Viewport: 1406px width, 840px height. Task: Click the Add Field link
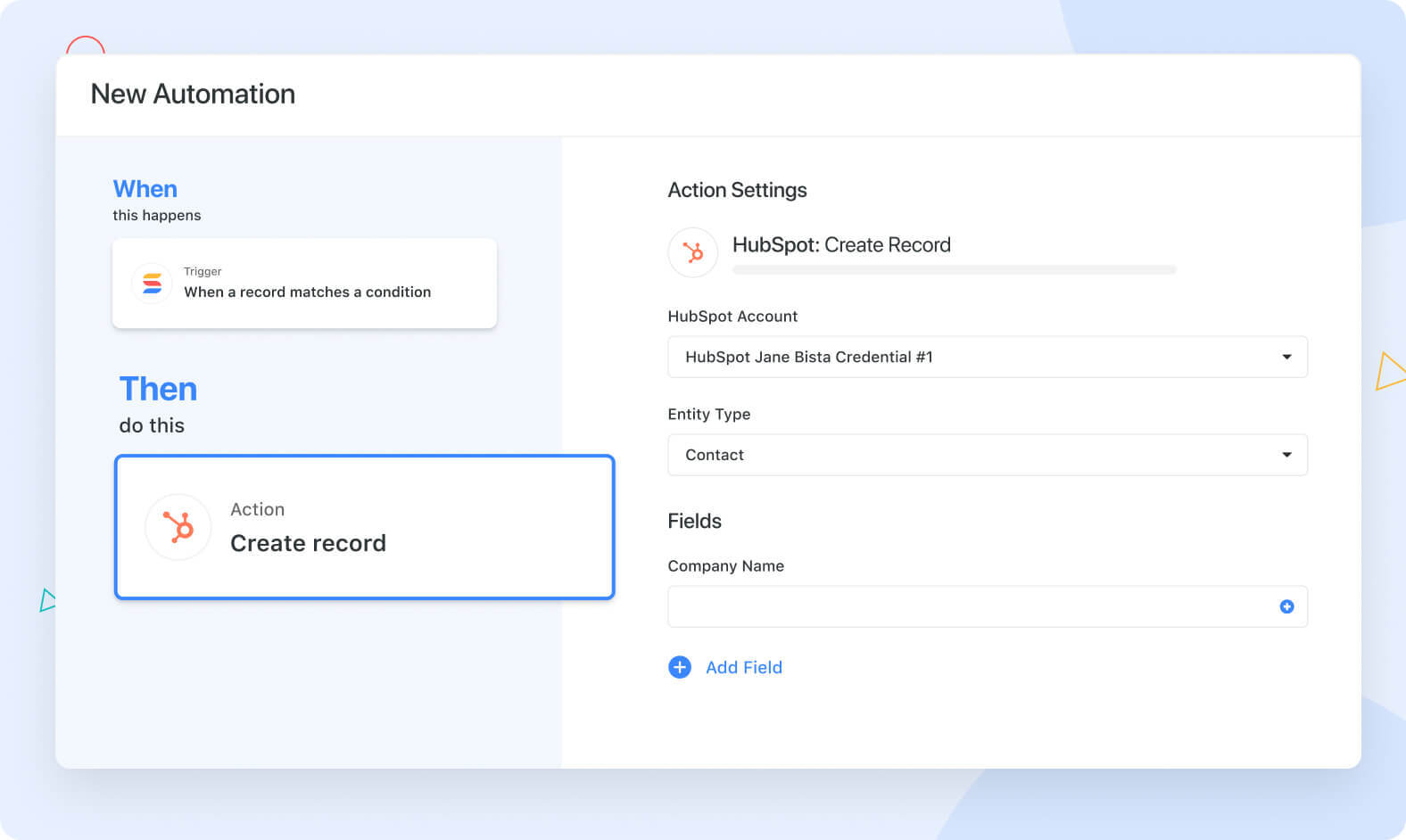743,667
